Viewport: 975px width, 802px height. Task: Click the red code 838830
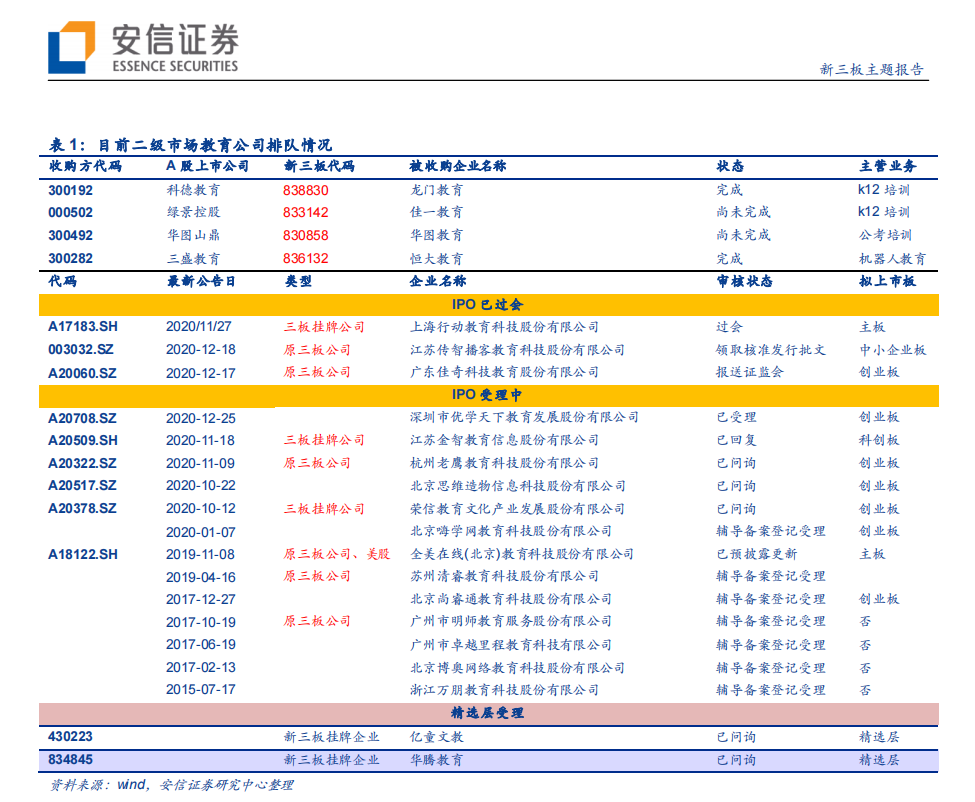pyautogui.click(x=305, y=190)
